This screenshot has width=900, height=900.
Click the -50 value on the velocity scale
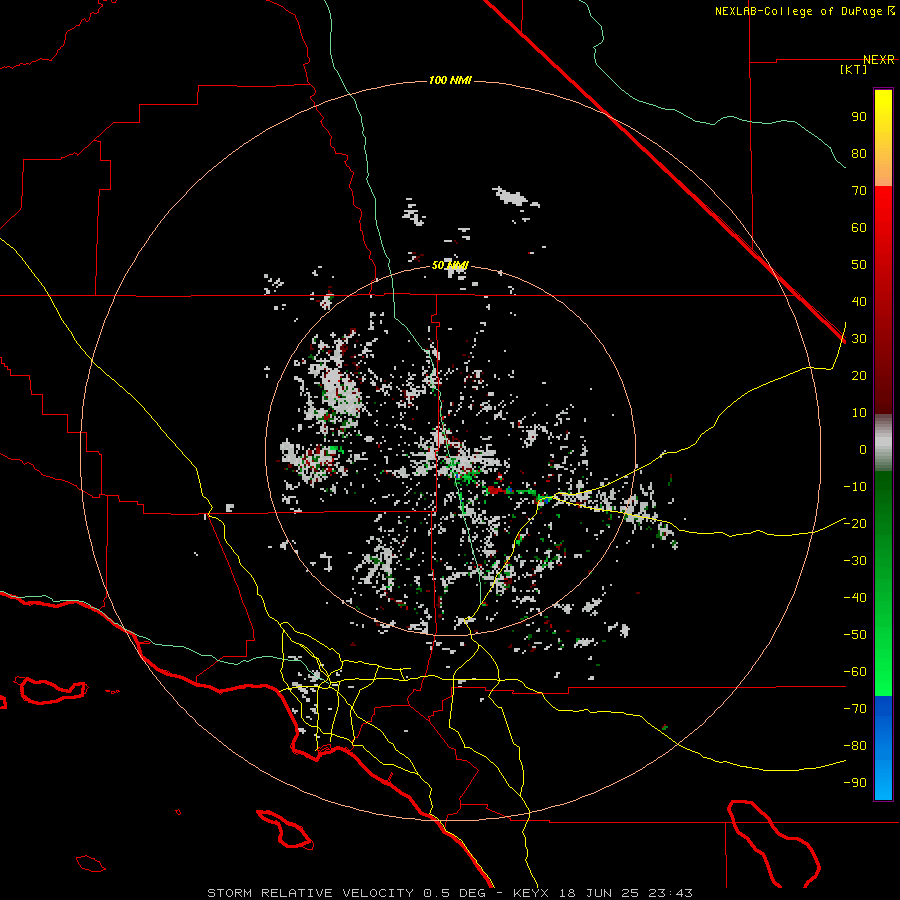tap(855, 635)
